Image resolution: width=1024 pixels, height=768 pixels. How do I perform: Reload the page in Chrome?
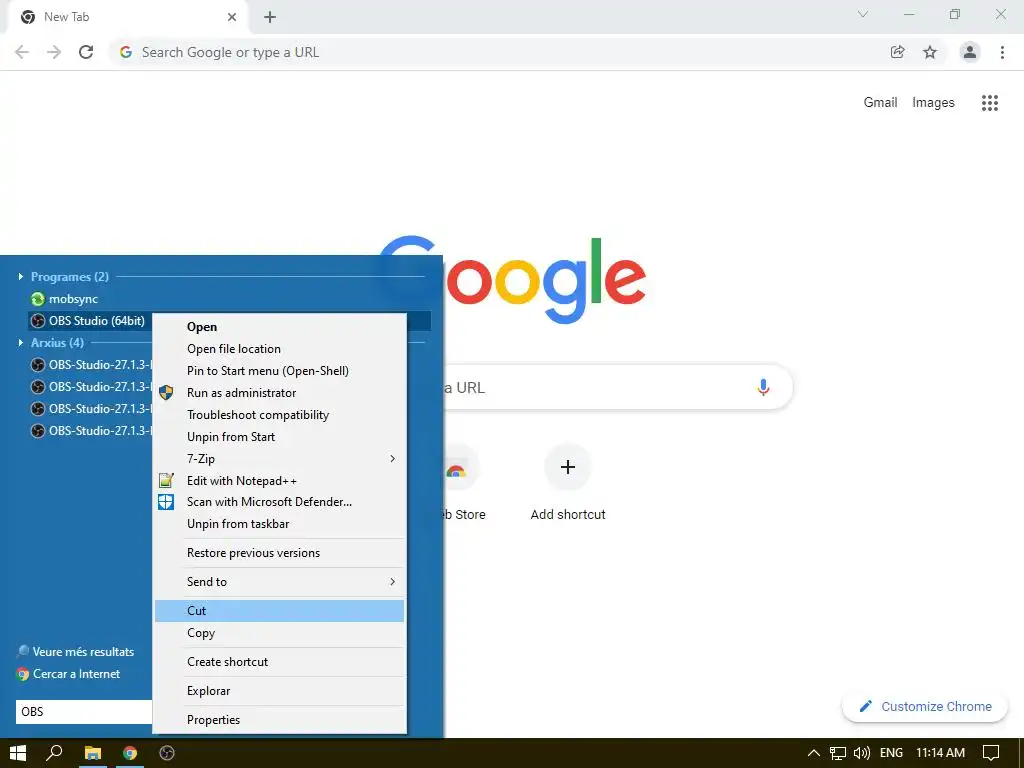click(86, 52)
